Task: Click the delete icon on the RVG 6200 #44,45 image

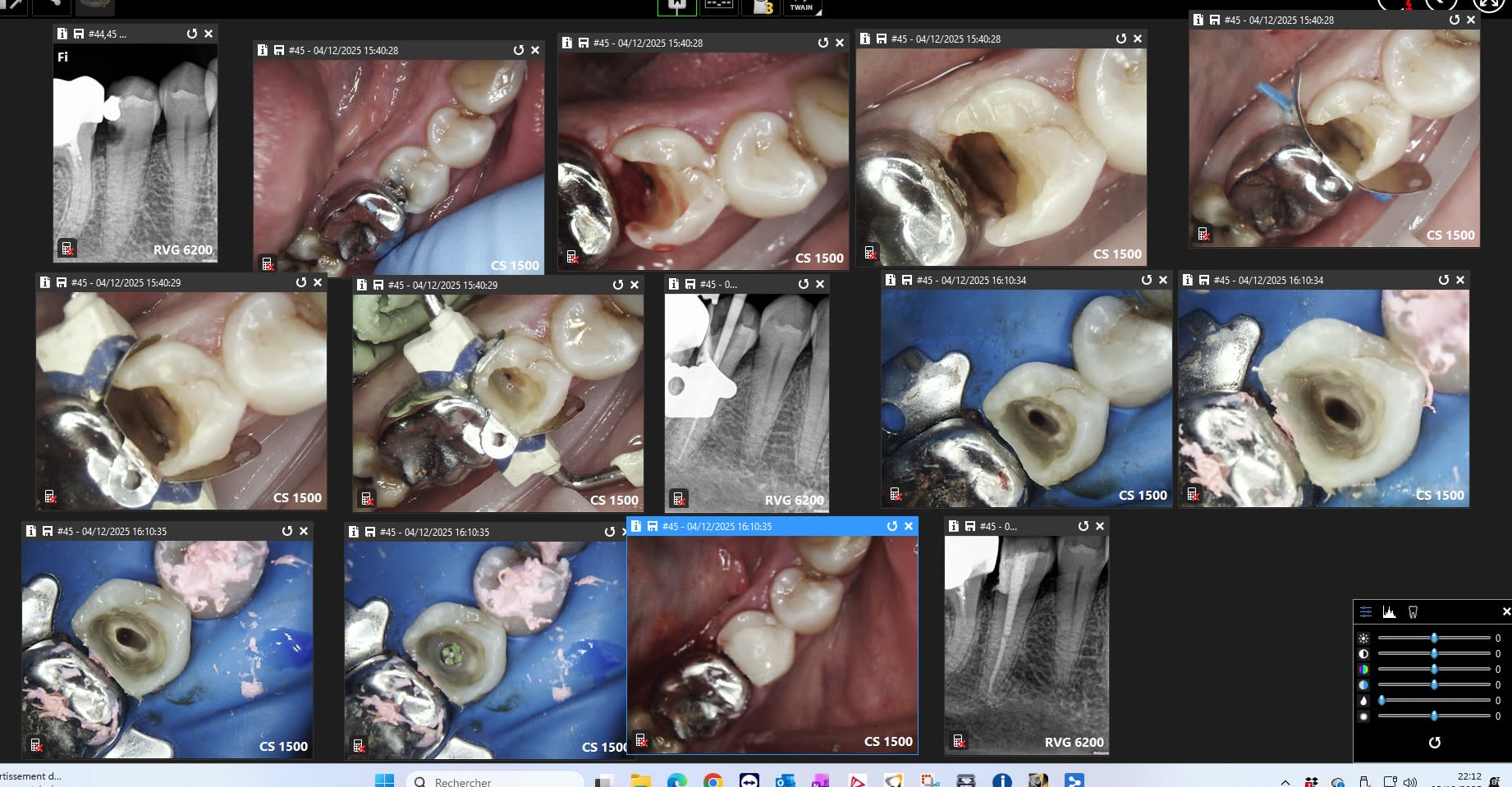Action: coord(68,248)
